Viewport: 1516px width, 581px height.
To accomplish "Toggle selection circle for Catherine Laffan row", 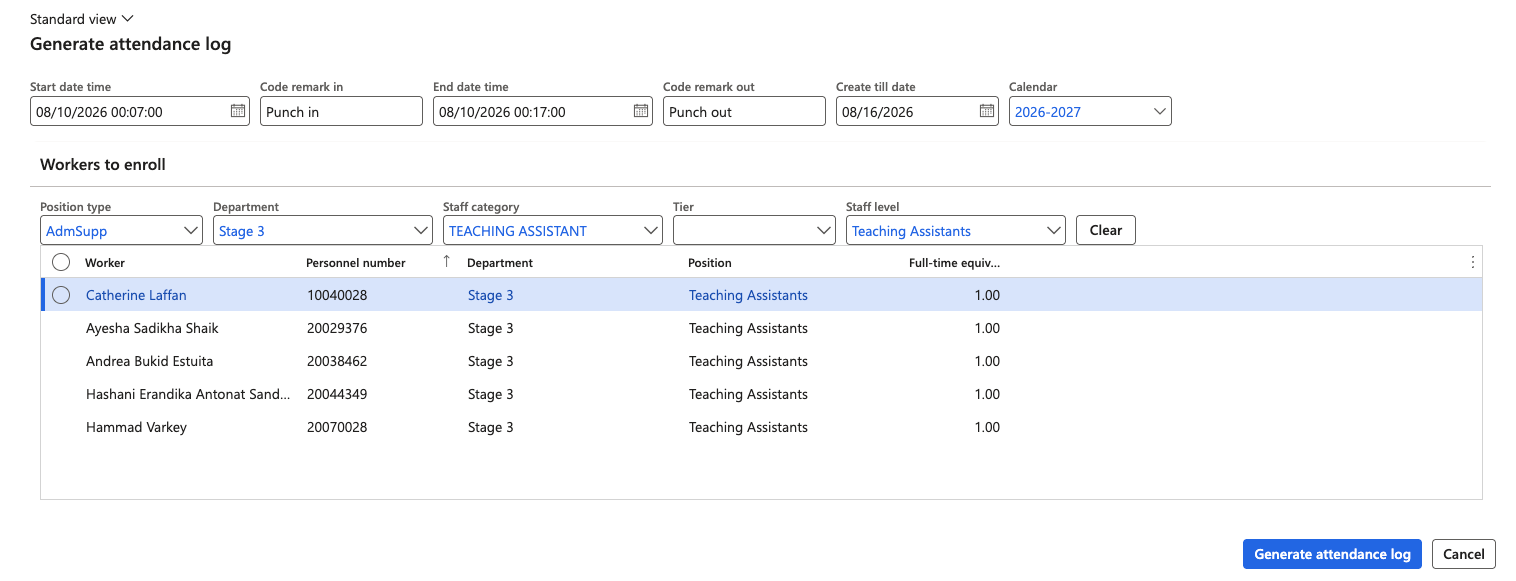I will 61,295.
